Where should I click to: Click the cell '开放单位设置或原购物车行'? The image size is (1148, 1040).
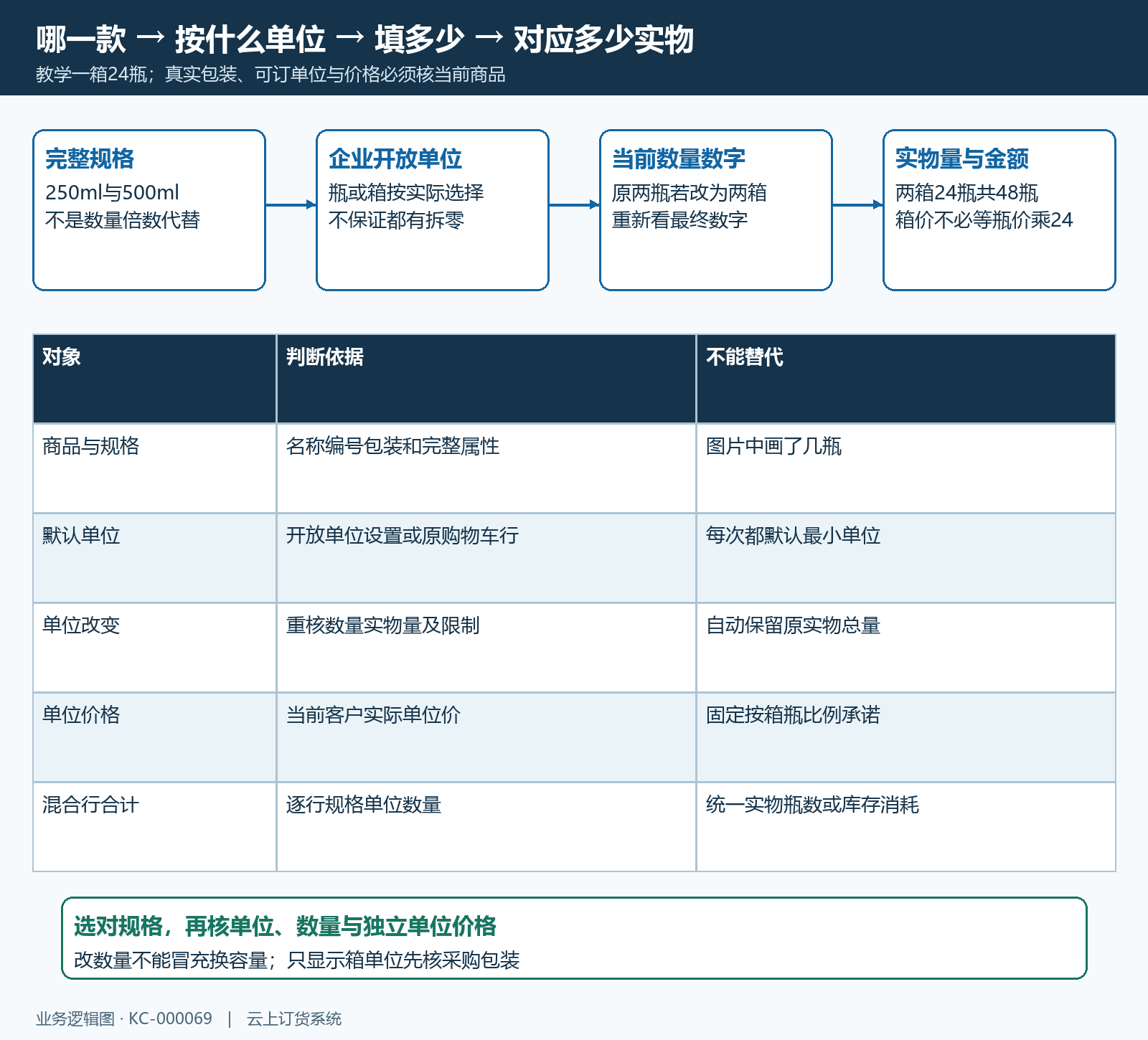(x=486, y=558)
